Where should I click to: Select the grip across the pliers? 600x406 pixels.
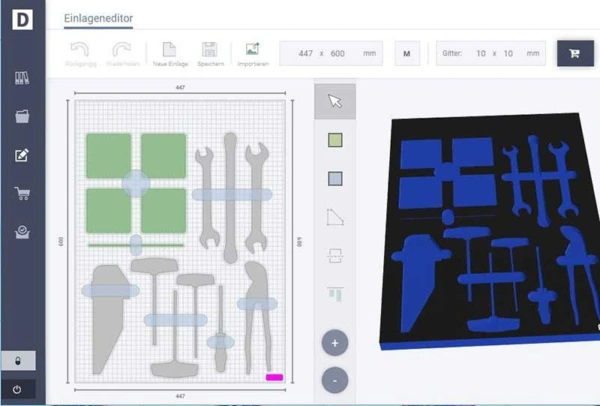click(x=257, y=304)
